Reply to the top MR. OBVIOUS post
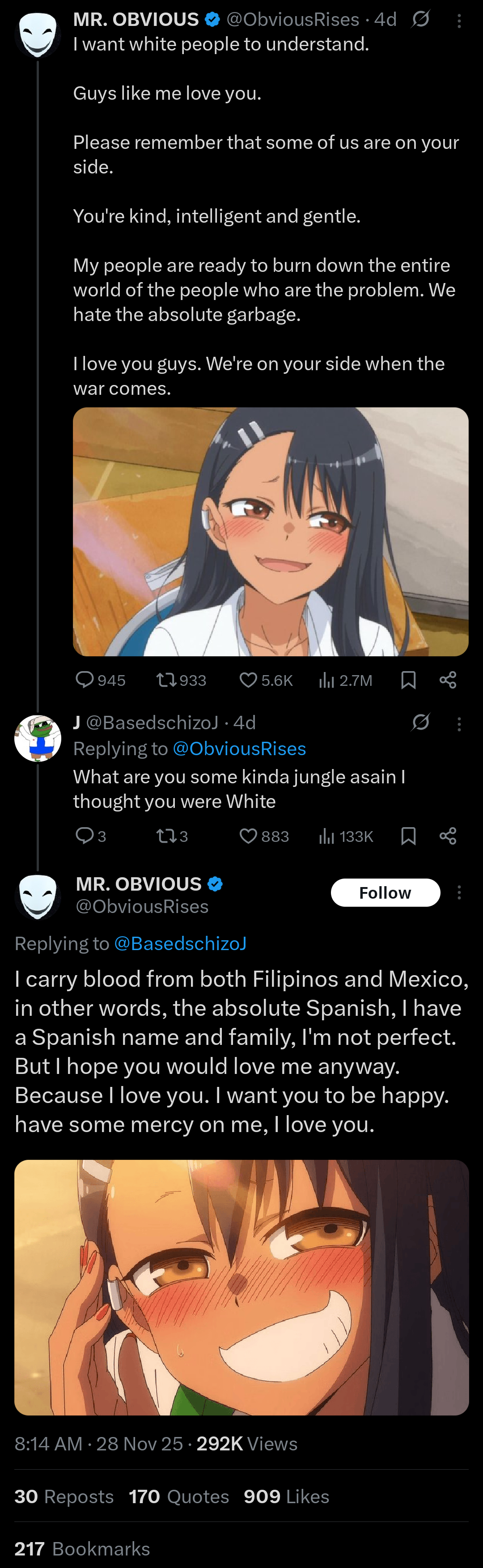Screen dimensions: 483x1568 point(85,679)
